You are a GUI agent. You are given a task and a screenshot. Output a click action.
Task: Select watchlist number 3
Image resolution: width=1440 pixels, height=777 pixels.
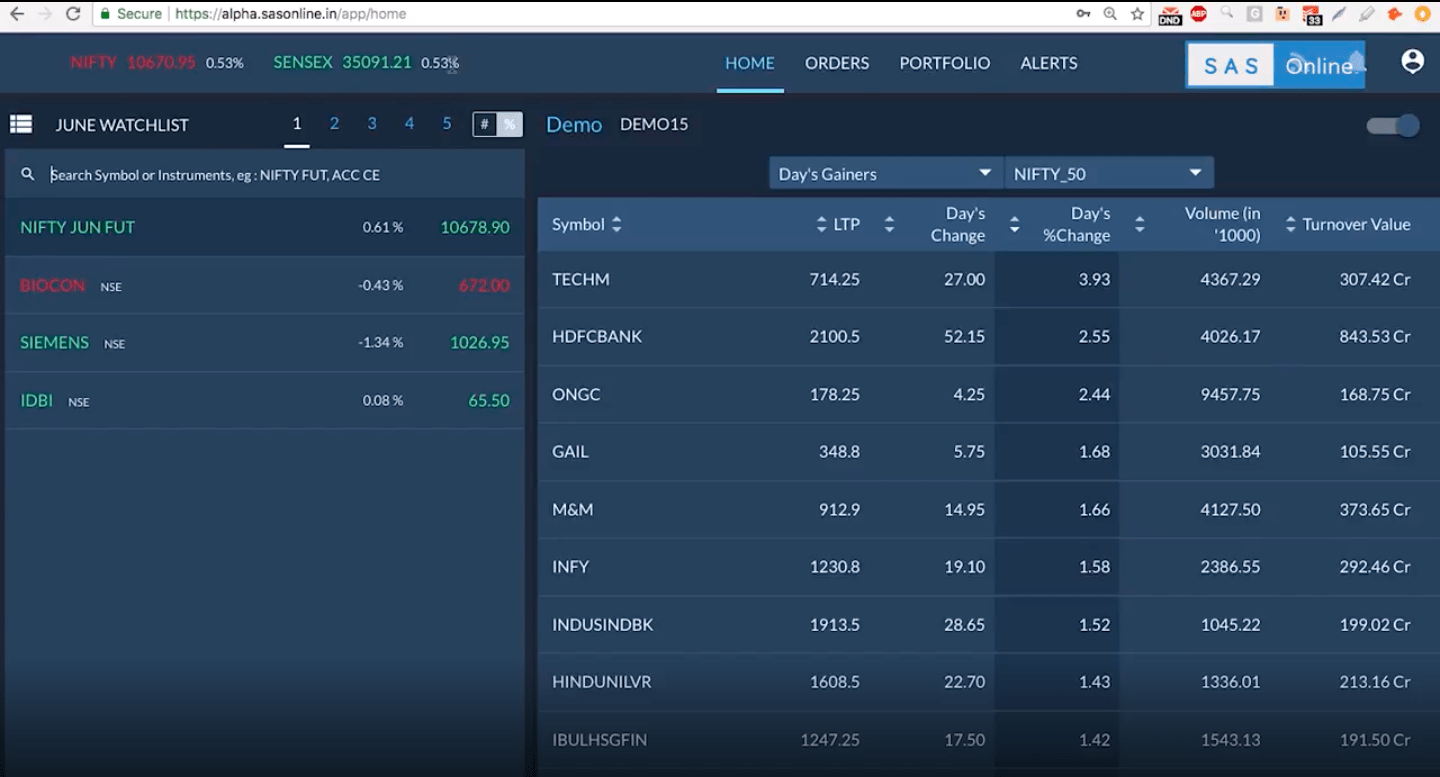[371, 123]
